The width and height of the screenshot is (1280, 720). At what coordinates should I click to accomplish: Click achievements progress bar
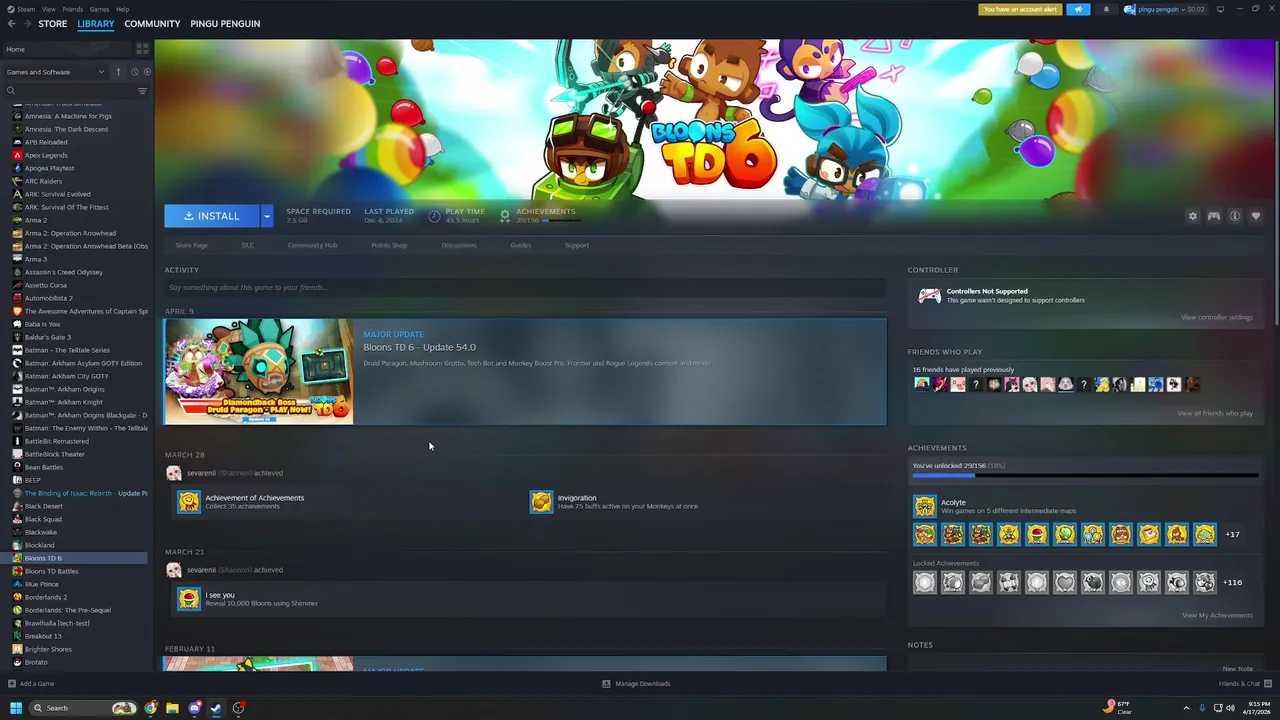[x=1084, y=476]
